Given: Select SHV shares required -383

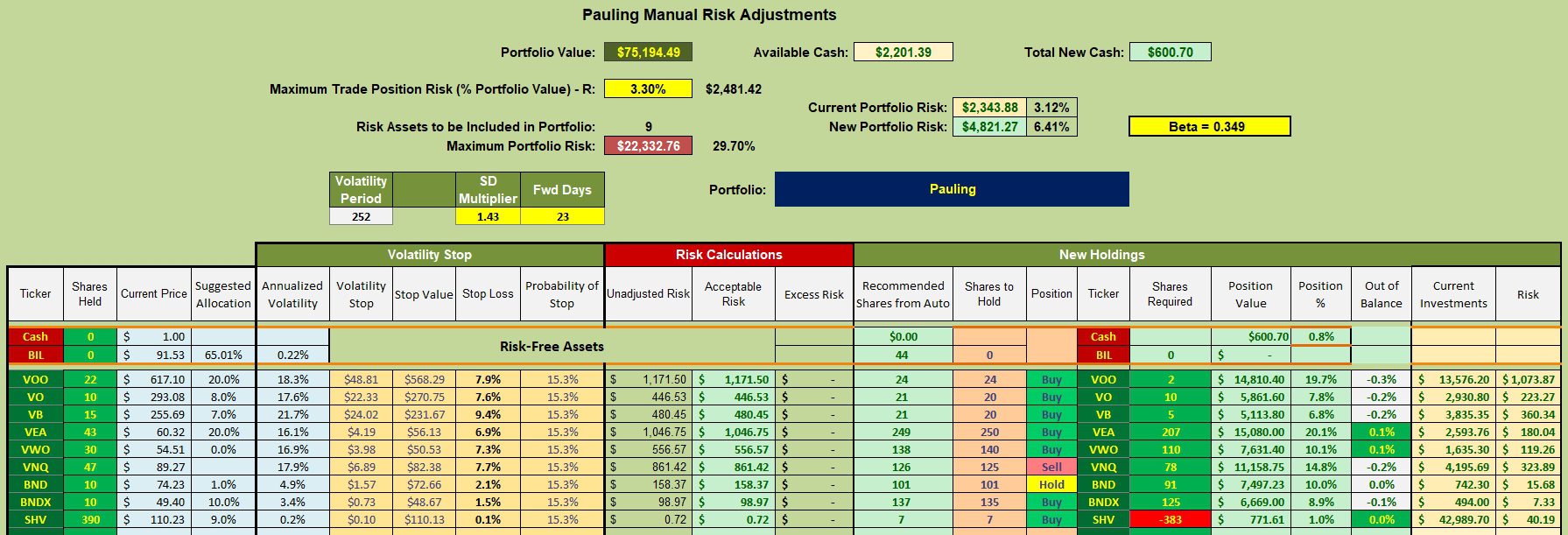Looking at the screenshot, I should tap(1171, 520).
